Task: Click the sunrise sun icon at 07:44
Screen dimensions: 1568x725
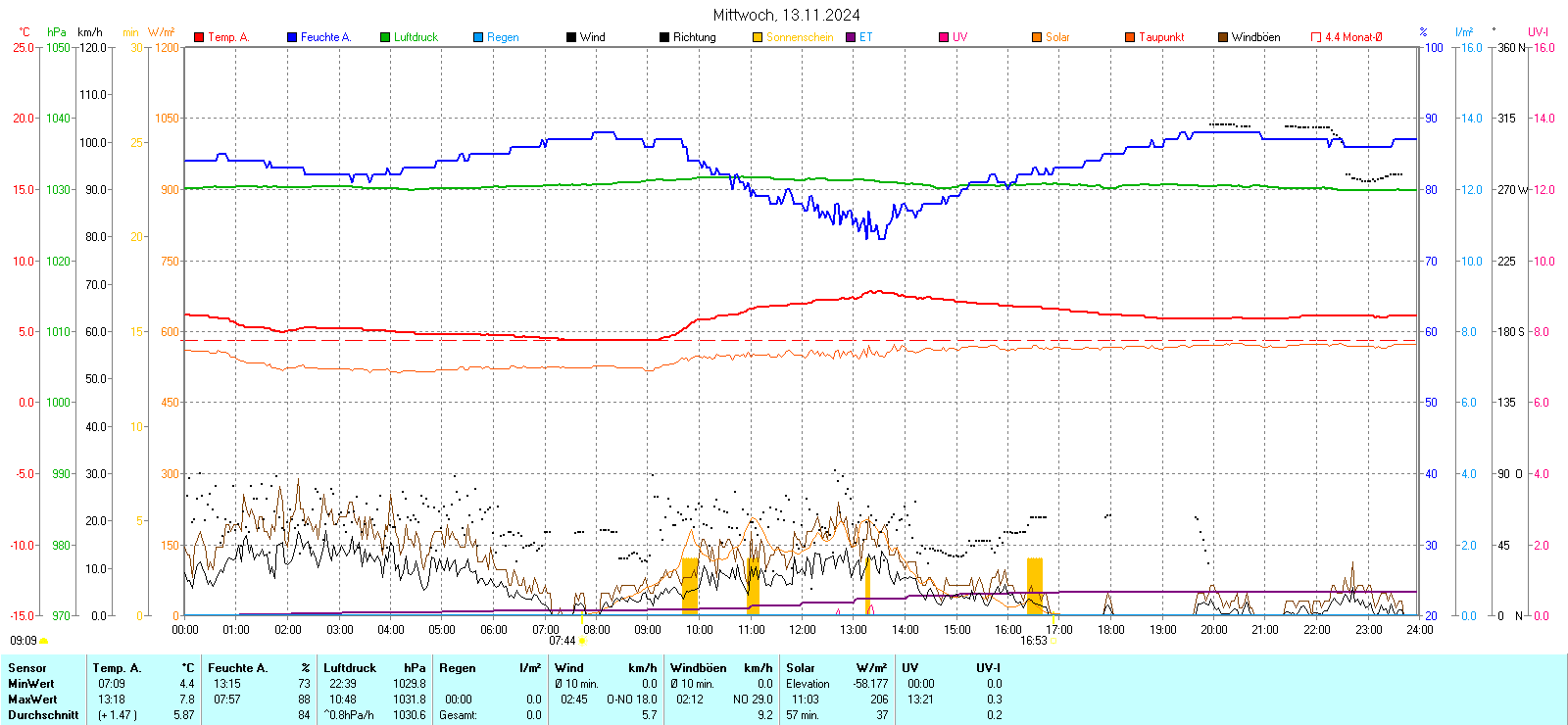Action: (583, 642)
